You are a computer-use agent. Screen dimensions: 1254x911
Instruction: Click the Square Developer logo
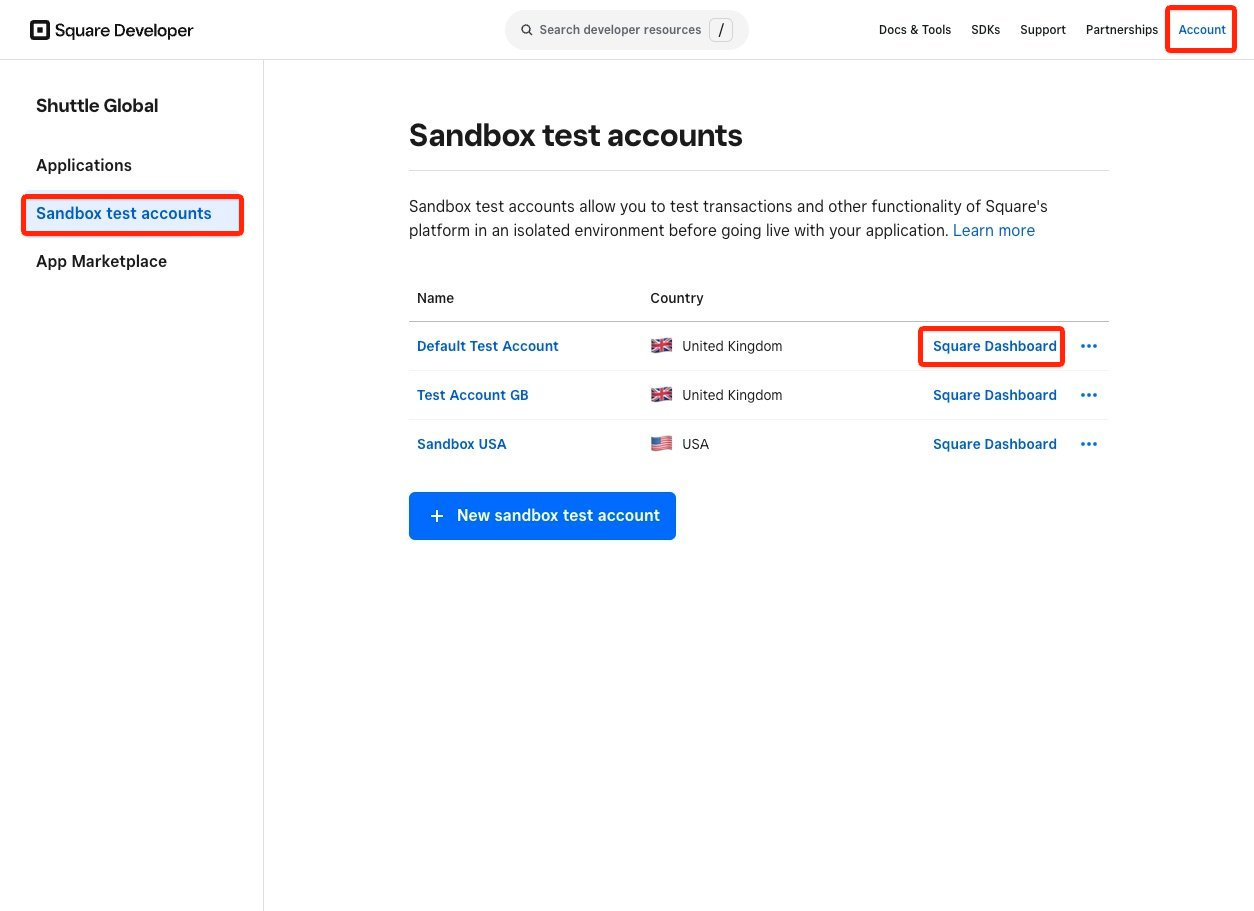pyautogui.click(x=112, y=30)
